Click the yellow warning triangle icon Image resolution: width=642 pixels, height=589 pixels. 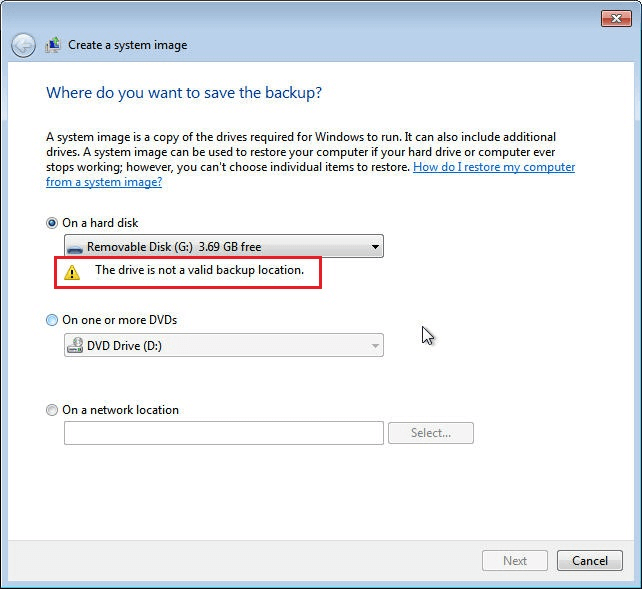72,271
